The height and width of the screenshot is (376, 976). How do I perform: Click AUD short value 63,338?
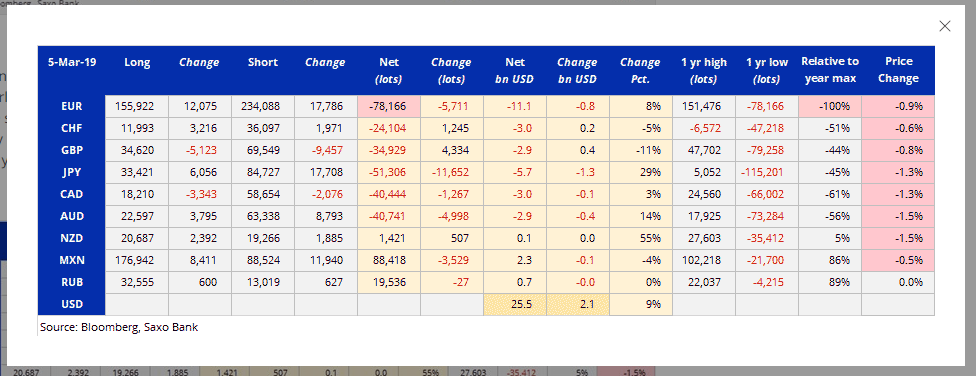[x=263, y=216]
